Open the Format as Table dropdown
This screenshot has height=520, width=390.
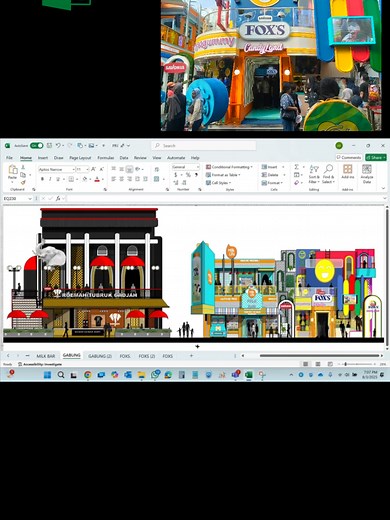(x=223, y=175)
